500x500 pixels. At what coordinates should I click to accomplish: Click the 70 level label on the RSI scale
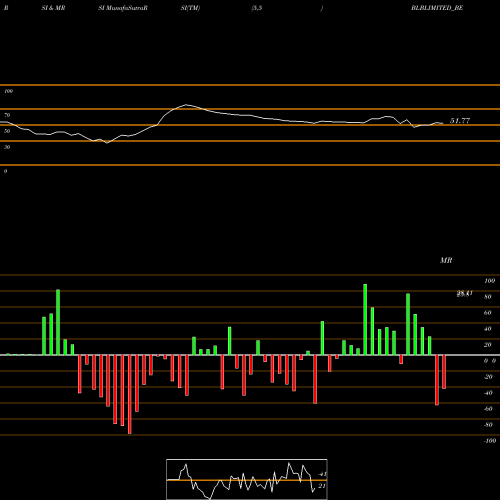(x=7, y=115)
